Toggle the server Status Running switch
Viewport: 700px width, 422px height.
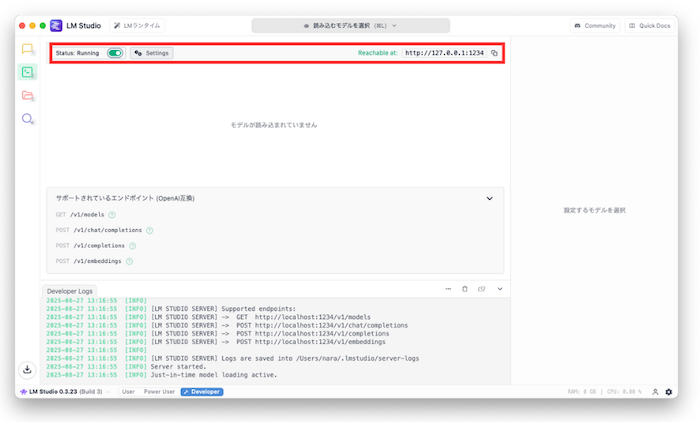coord(115,53)
